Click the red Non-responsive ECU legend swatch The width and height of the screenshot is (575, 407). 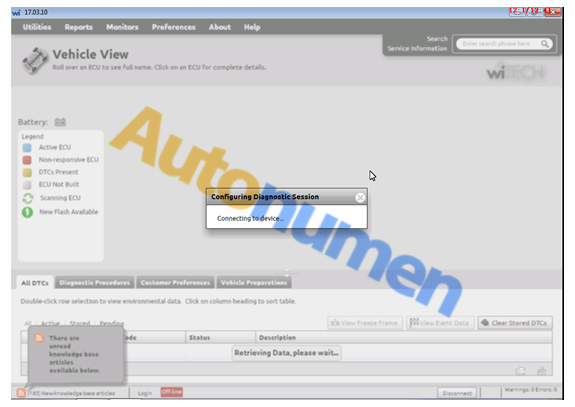point(27,160)
